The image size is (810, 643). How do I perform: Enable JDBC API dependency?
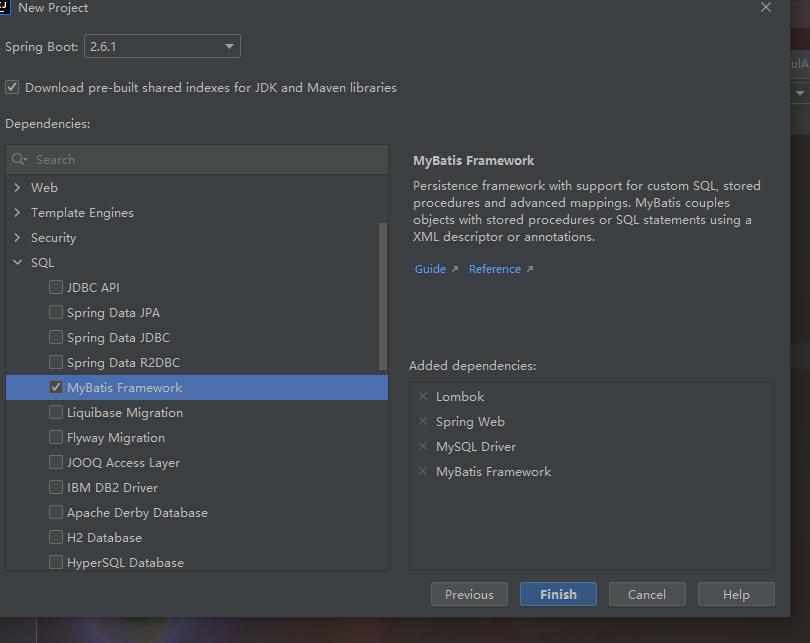click(56, 287)
